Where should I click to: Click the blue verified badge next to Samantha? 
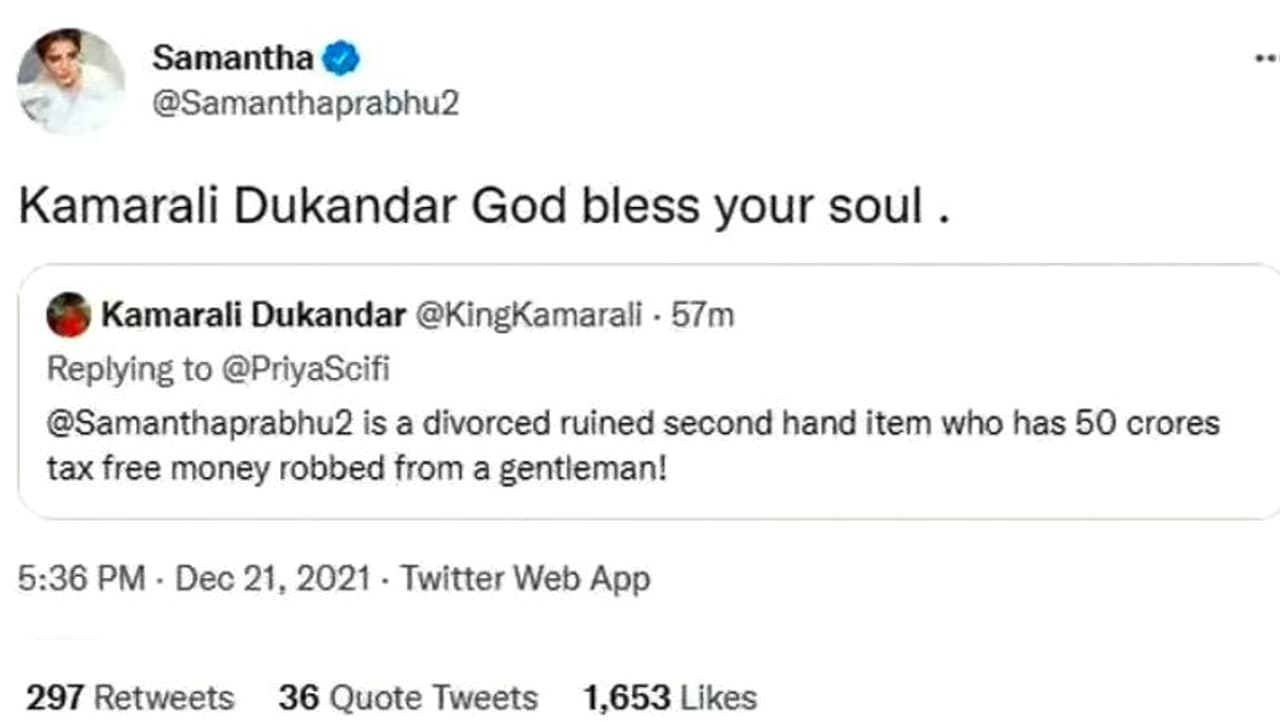[342, 59]
